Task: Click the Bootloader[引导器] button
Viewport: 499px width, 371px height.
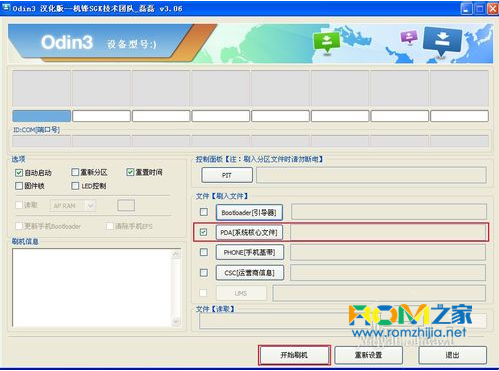Action: [249, 212]
